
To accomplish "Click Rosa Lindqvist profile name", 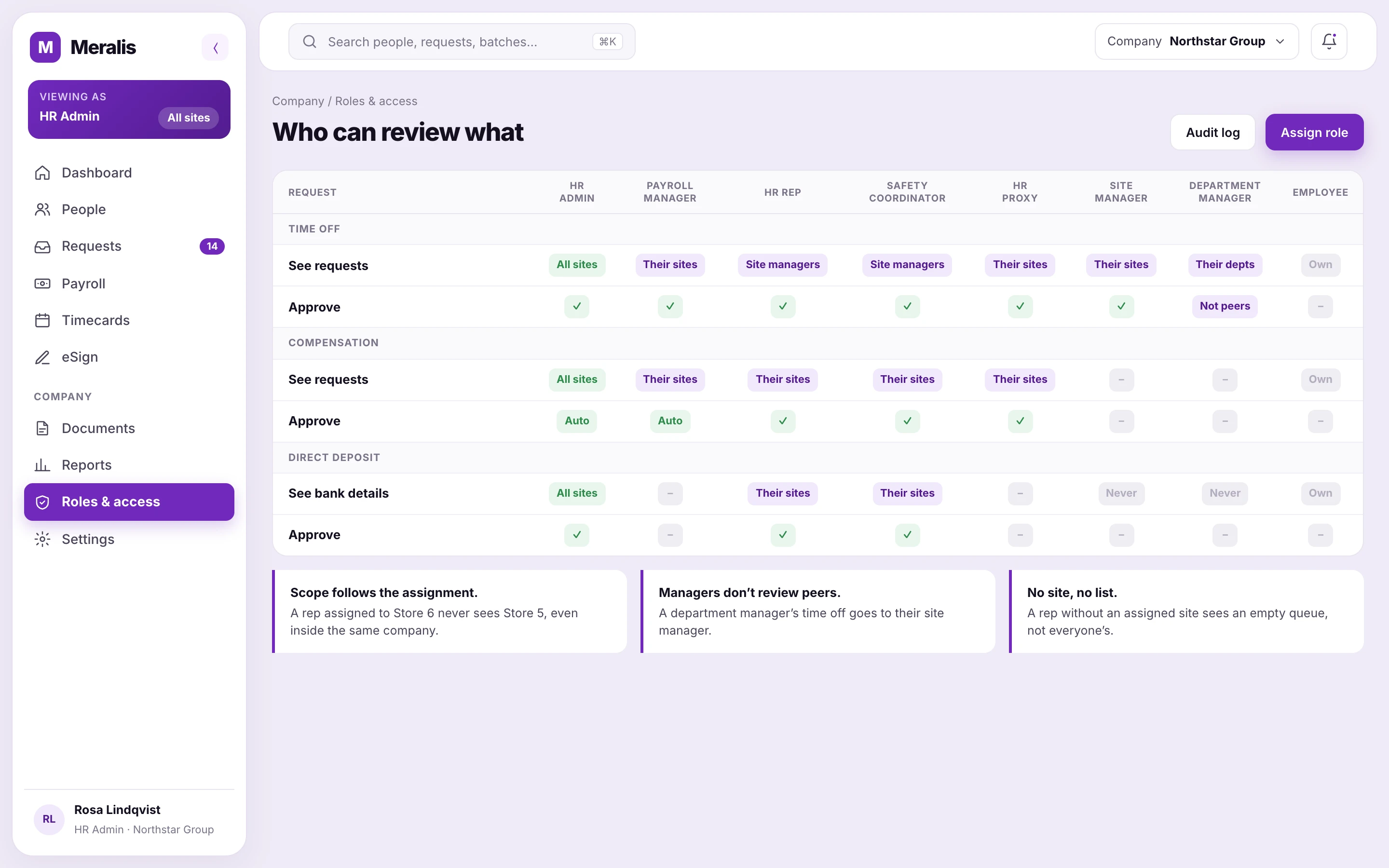I will click(x=117, y=810).
